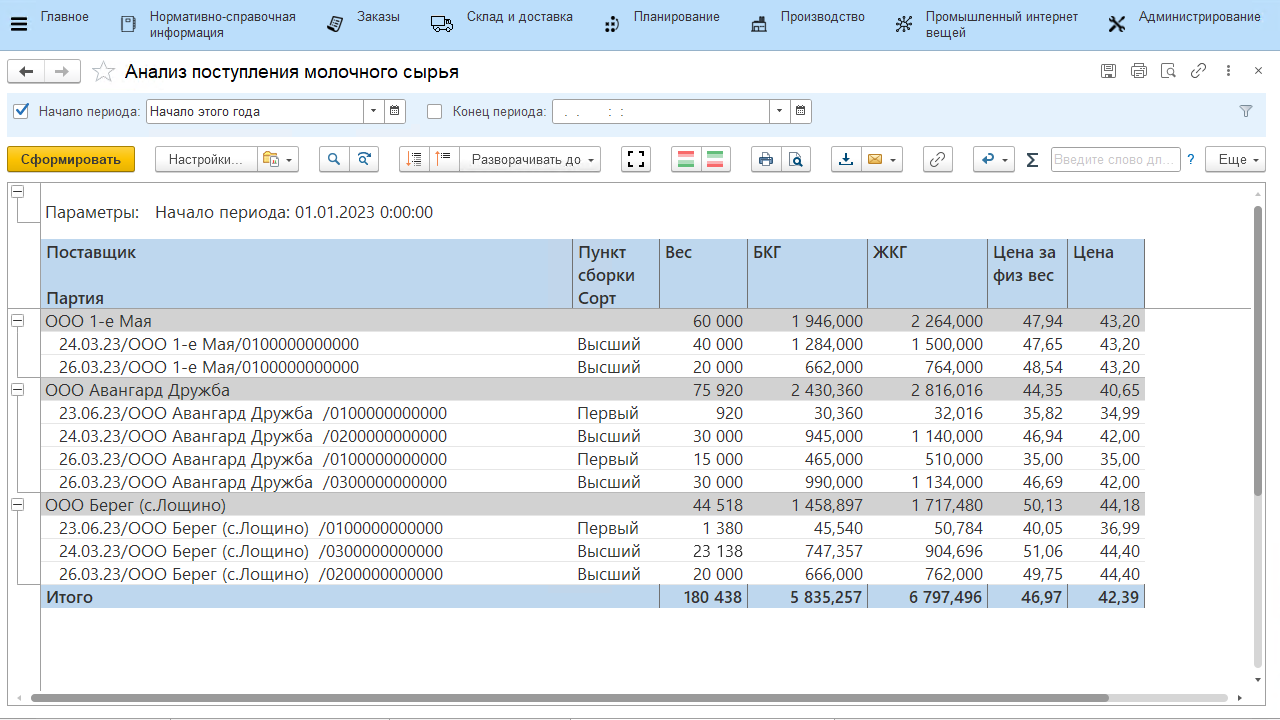Open the Еще dropdown menu
Viewport: 1280px width, 720px height.
[1236, 159]
